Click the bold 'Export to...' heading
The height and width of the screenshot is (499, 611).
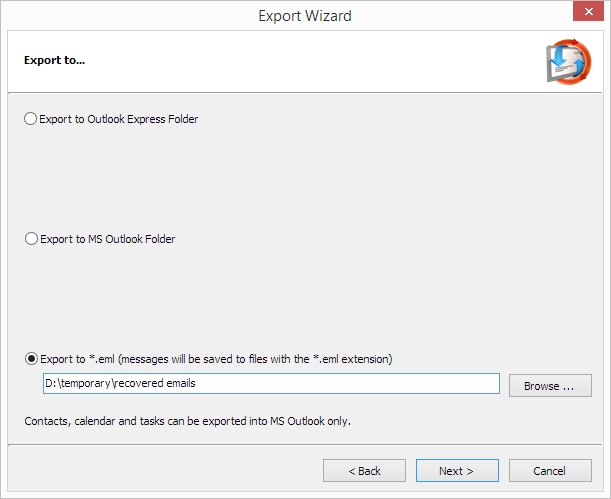(x=55, y=60)
